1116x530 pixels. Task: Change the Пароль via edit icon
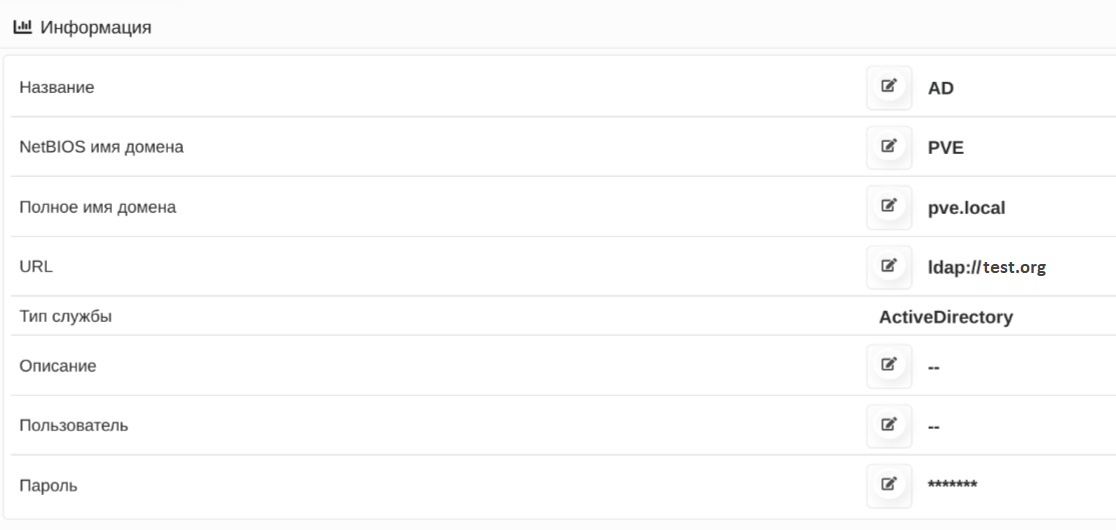pos(888,485)
